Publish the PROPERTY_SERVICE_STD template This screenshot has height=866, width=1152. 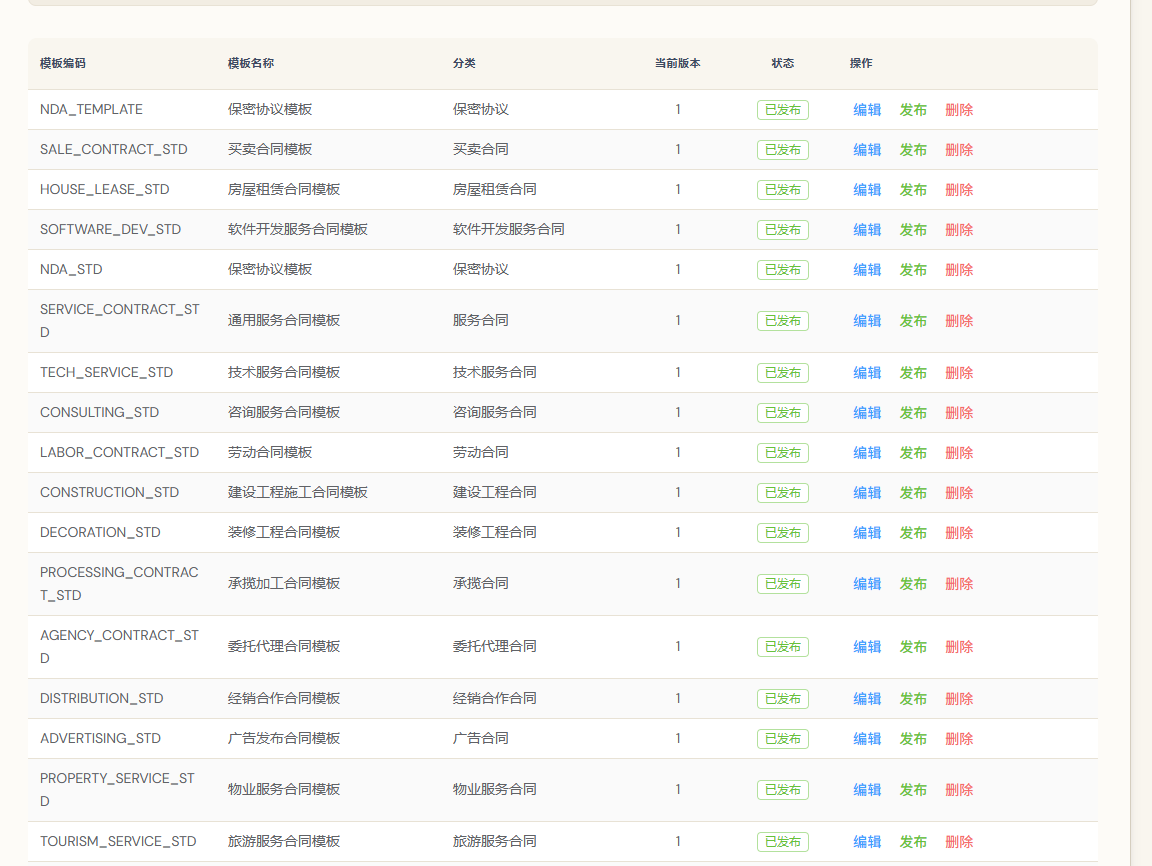point(913,790)
